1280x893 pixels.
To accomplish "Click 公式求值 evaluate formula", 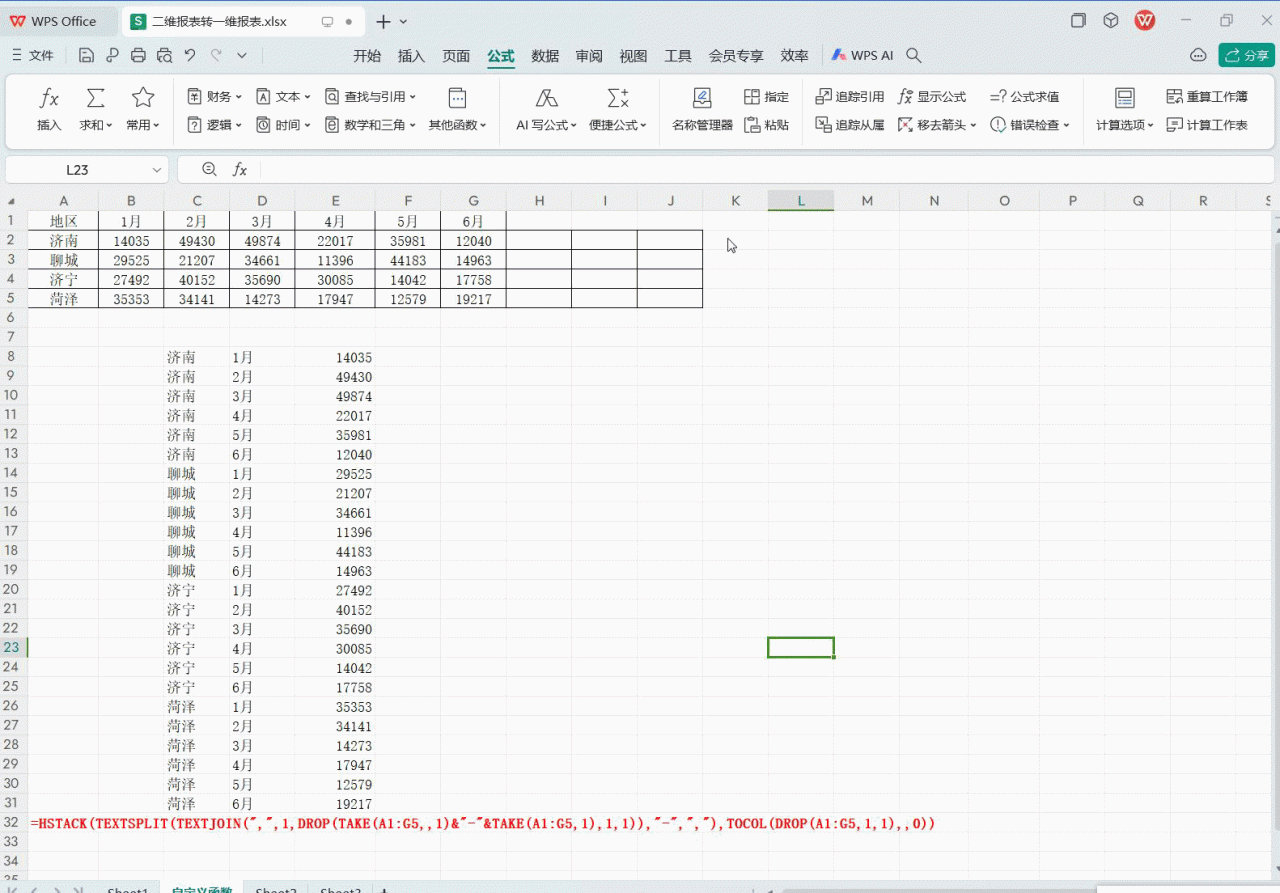I will point(1024,97).
